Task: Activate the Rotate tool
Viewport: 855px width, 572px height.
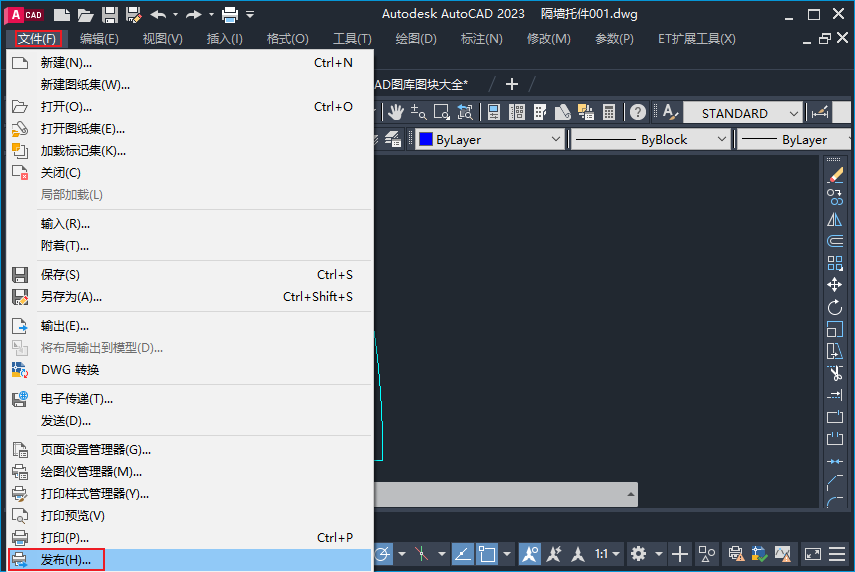Action: tap(835, 307)
